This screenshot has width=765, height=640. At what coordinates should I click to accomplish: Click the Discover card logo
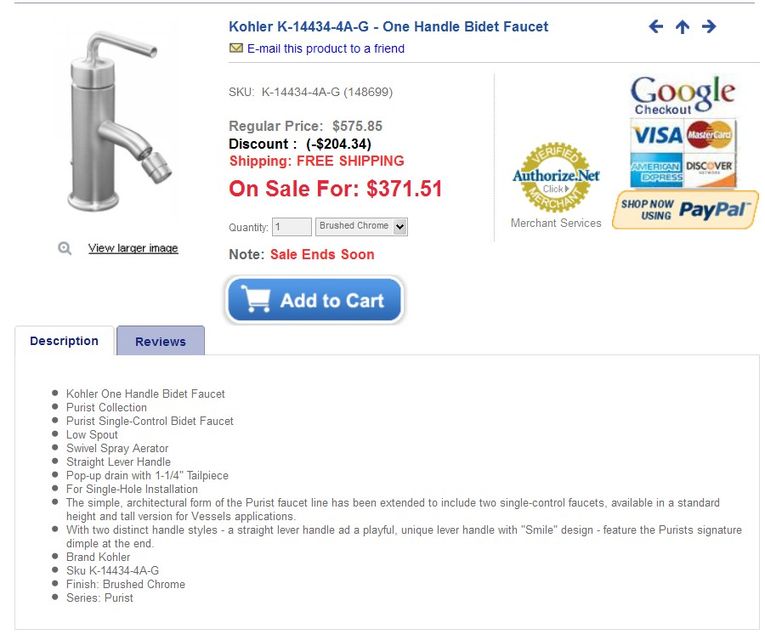click(x=710, y=170)
